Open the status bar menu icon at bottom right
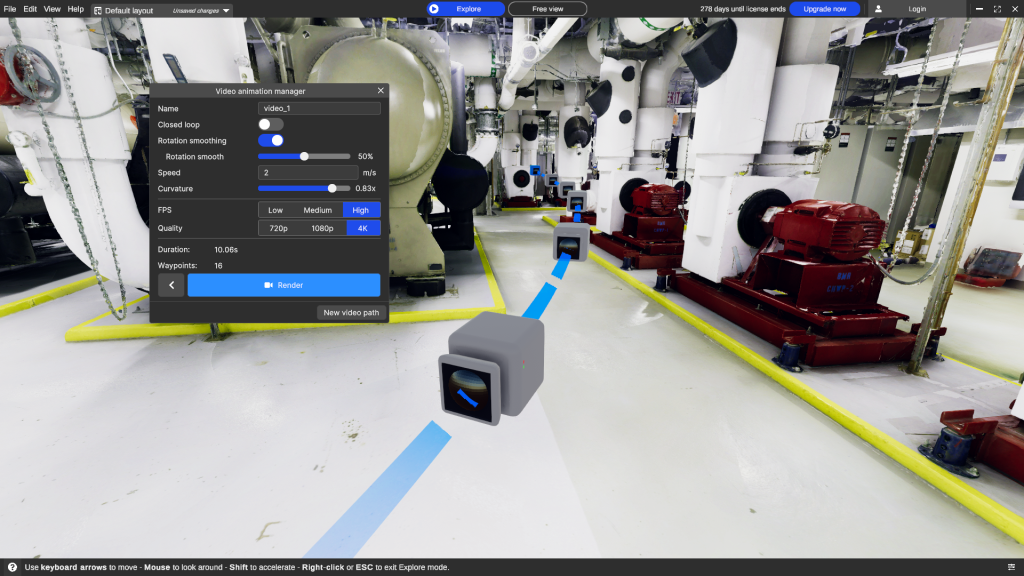The height and width of the screenshot is (576, 1024). click(1011, 567)
